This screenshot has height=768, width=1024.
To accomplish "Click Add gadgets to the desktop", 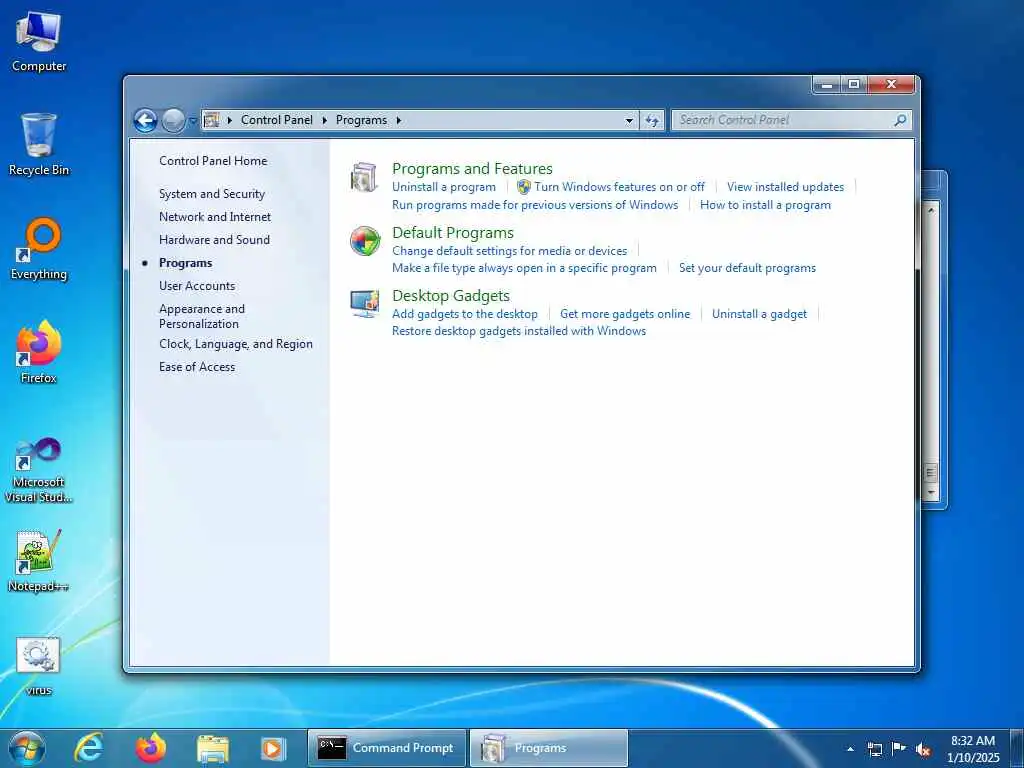I will (464, 314).
